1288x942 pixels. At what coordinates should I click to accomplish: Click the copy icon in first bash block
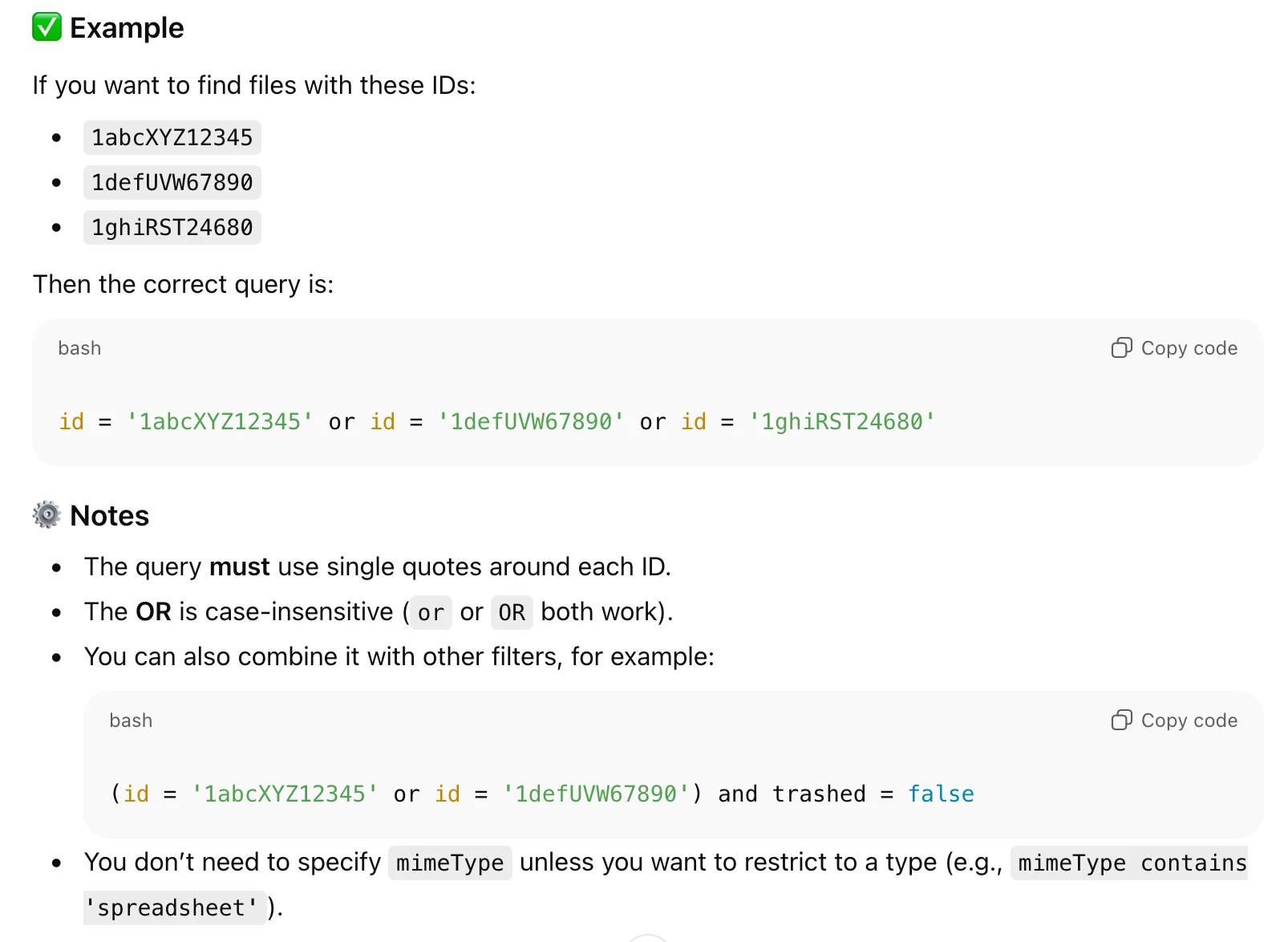(x=1121, y=347)
